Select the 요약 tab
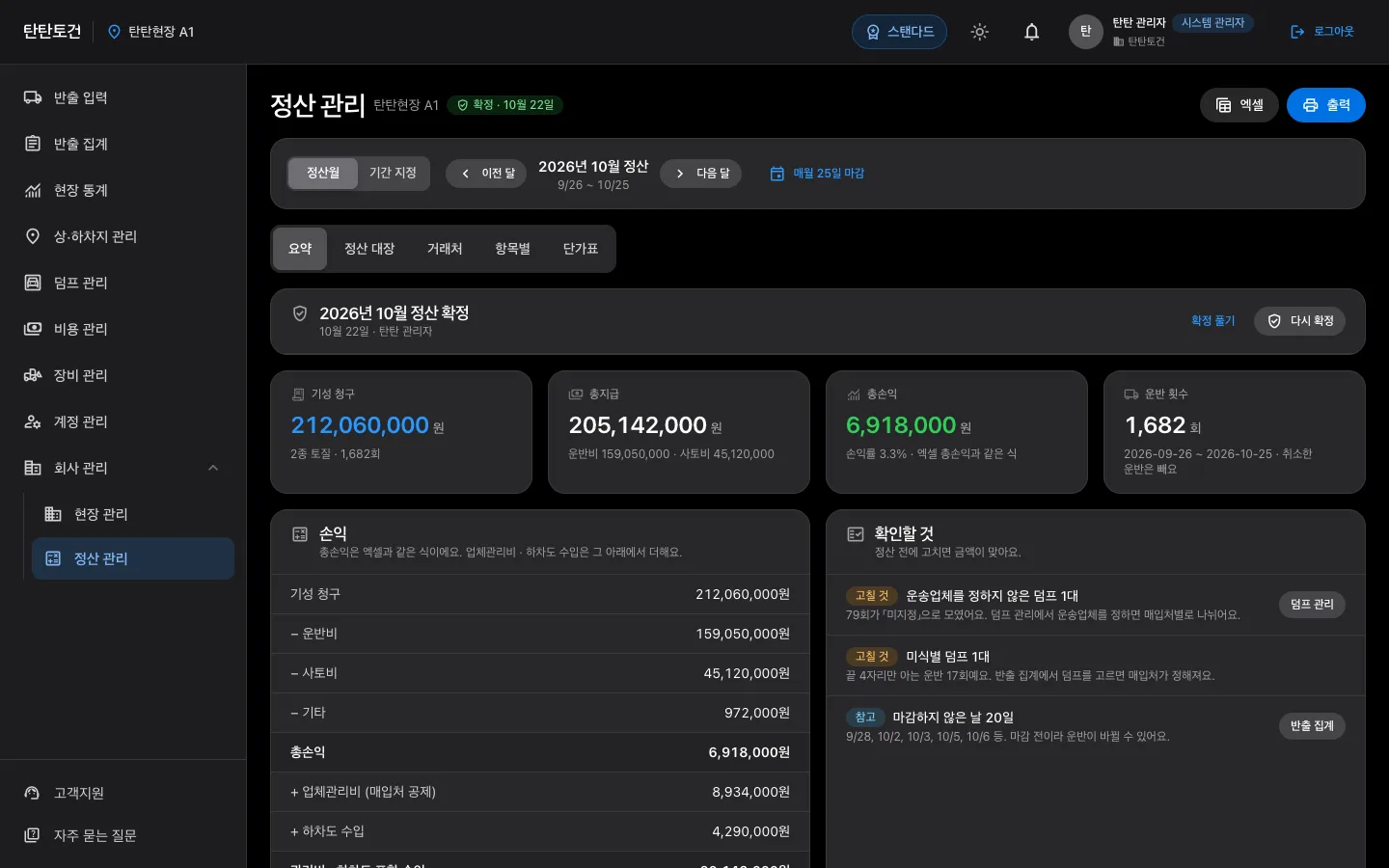 pyautogui.click(x=300, y=249)
